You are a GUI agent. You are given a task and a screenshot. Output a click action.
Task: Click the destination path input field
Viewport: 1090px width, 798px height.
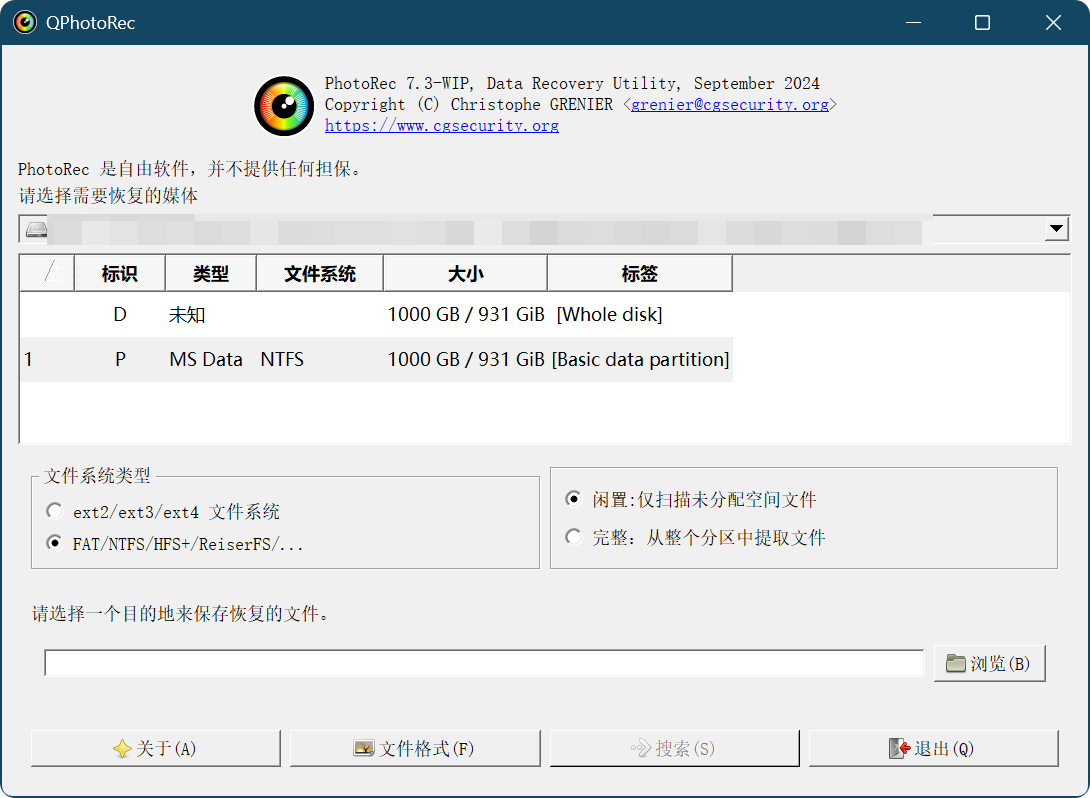484,662
